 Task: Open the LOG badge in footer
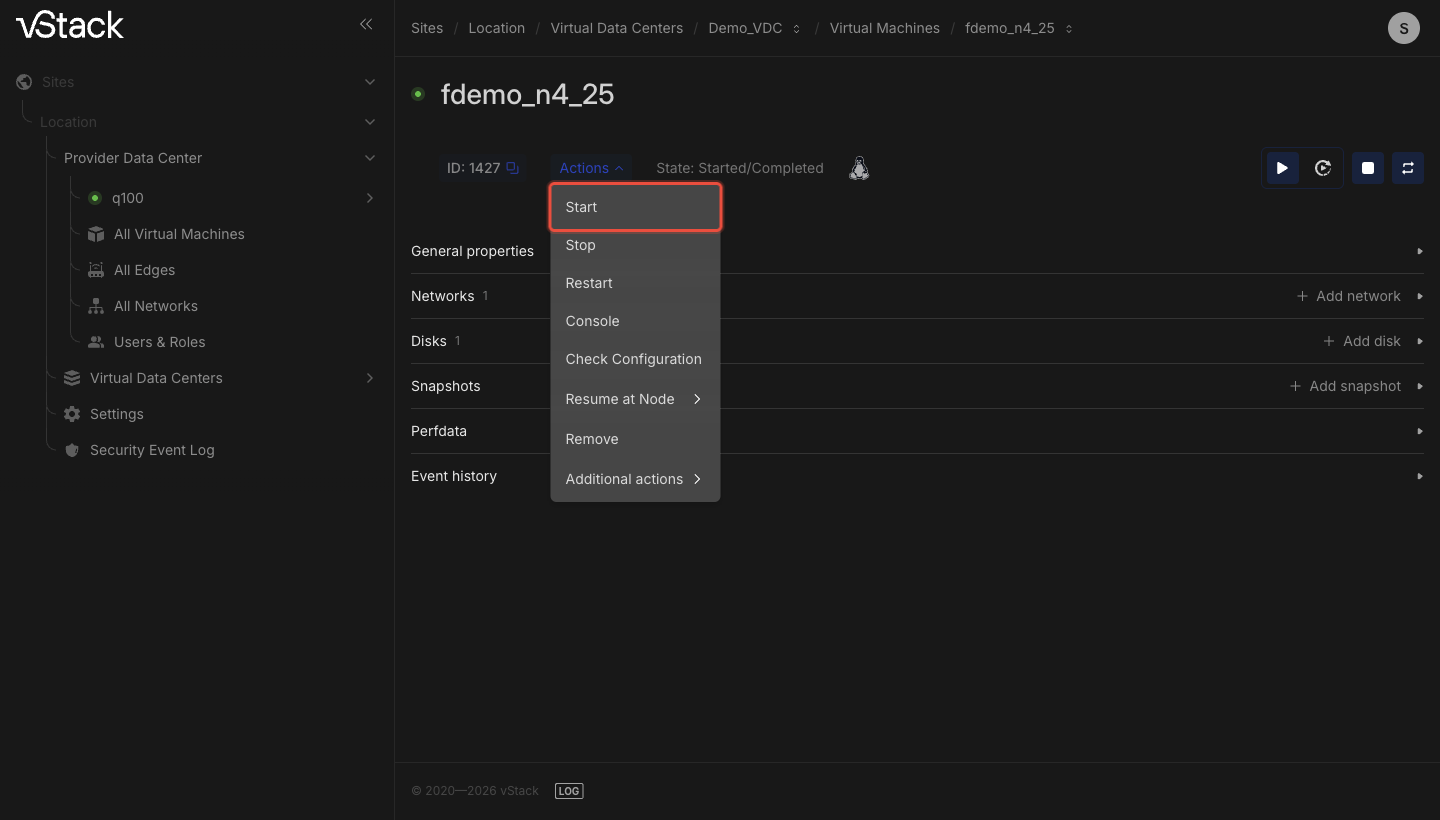pos(569,791)
